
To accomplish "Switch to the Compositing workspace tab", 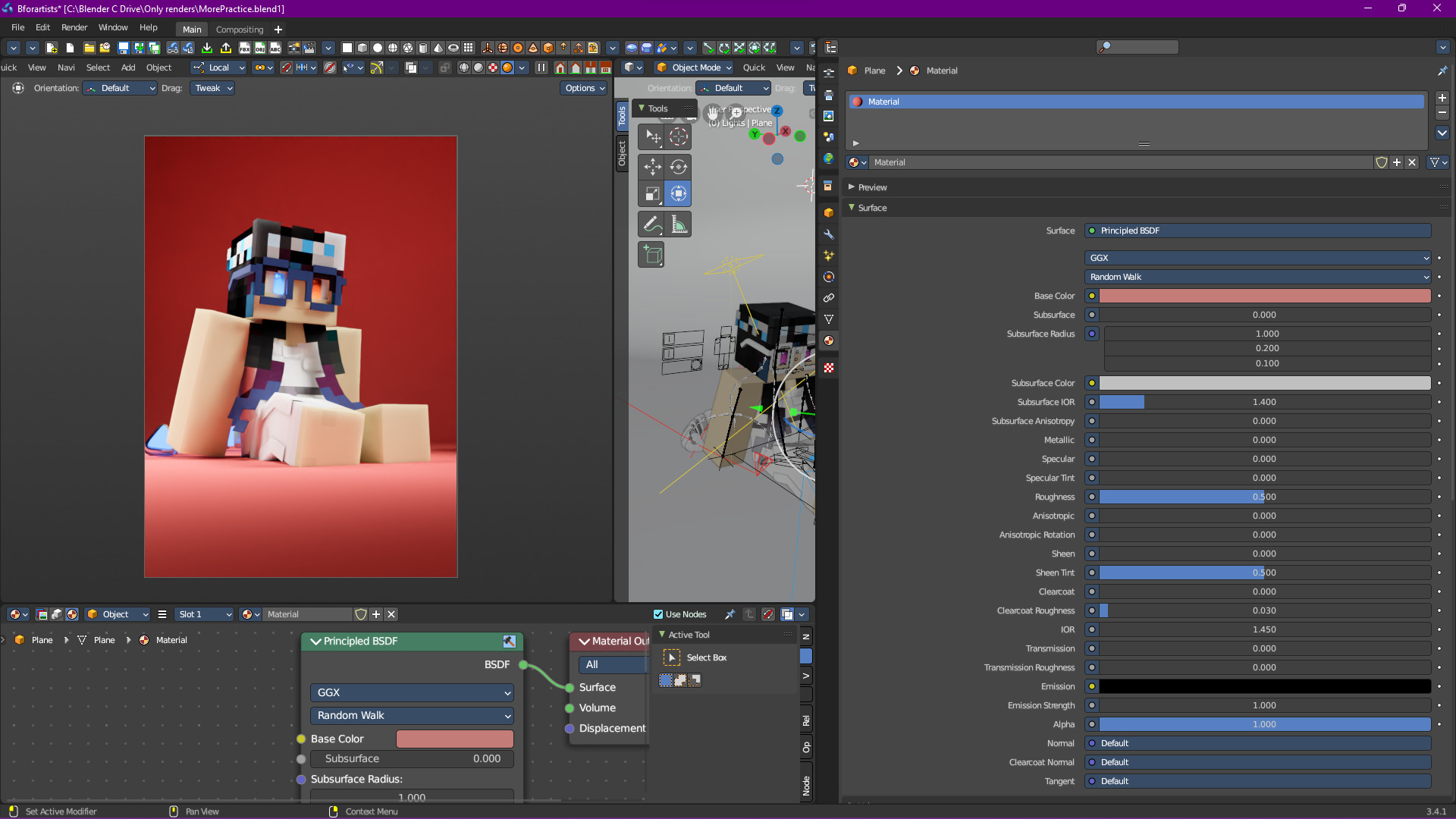I will (x=240, y=30).
